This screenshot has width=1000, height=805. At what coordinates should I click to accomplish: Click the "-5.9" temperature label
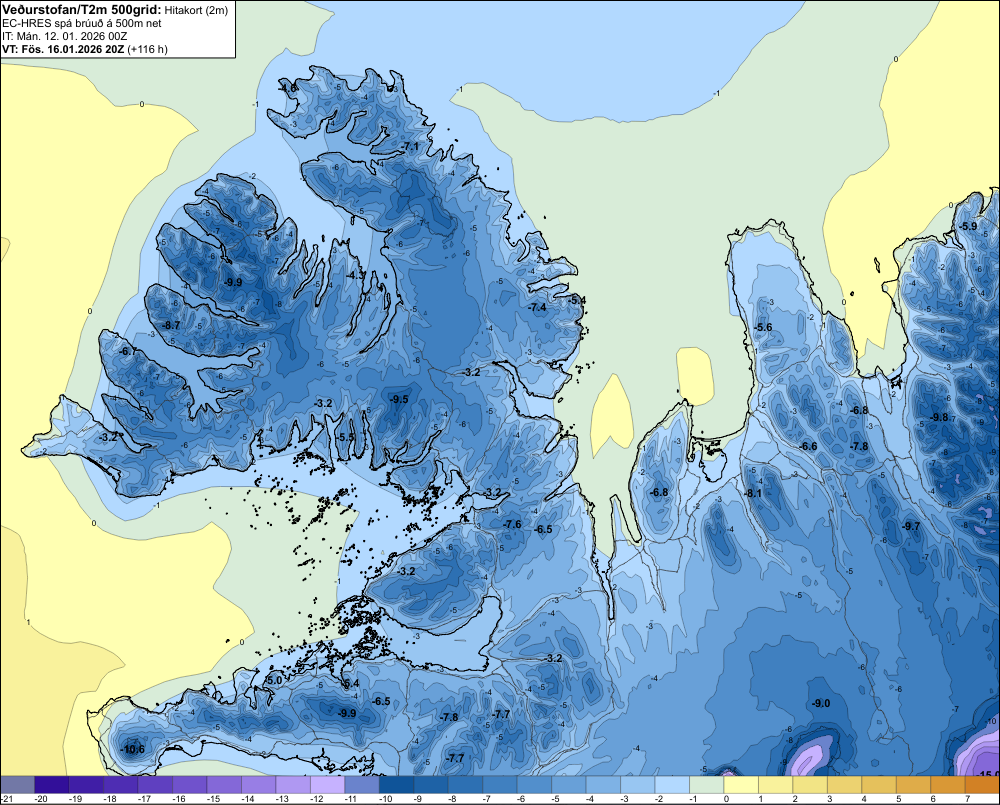pos(968,226)
